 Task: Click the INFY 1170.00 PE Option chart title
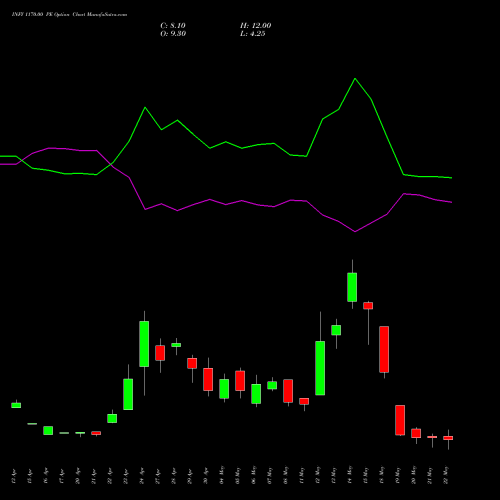69,15
